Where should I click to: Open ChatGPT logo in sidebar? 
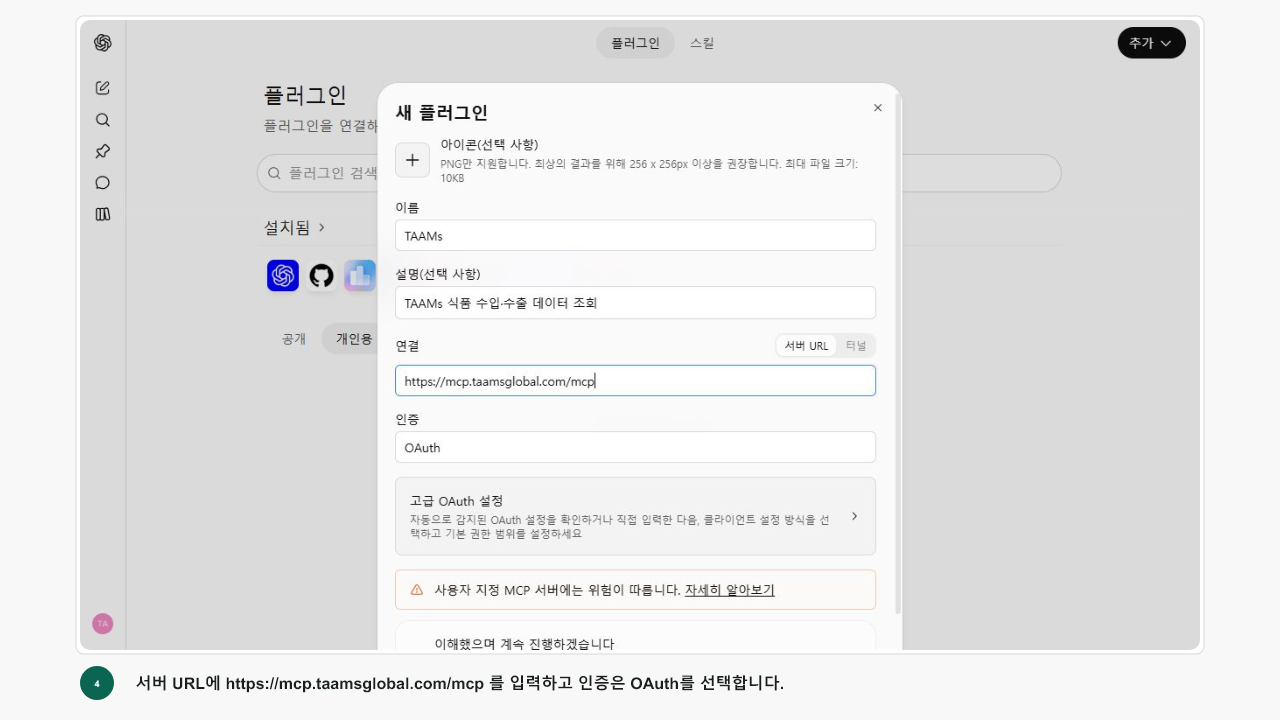point(102,43)
